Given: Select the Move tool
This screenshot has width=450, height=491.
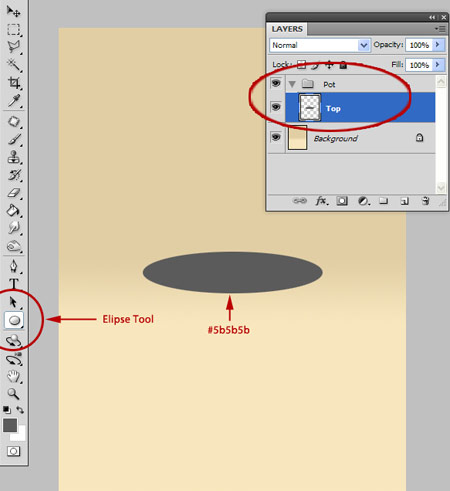Looking at the screenshot, I should 13,11.
